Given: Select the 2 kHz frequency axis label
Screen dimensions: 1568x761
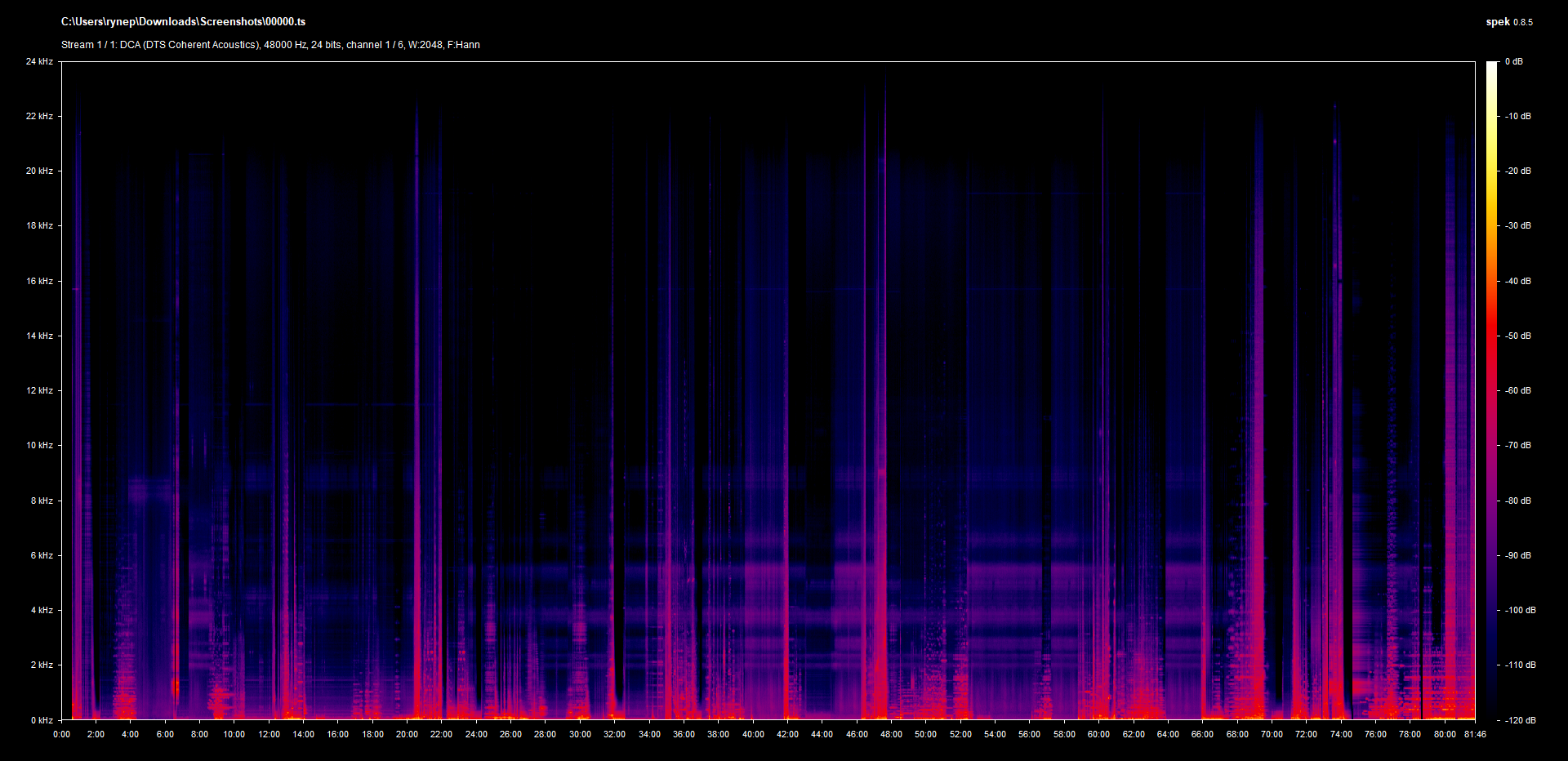Looking at the screenshot, I should click(42, 665).
